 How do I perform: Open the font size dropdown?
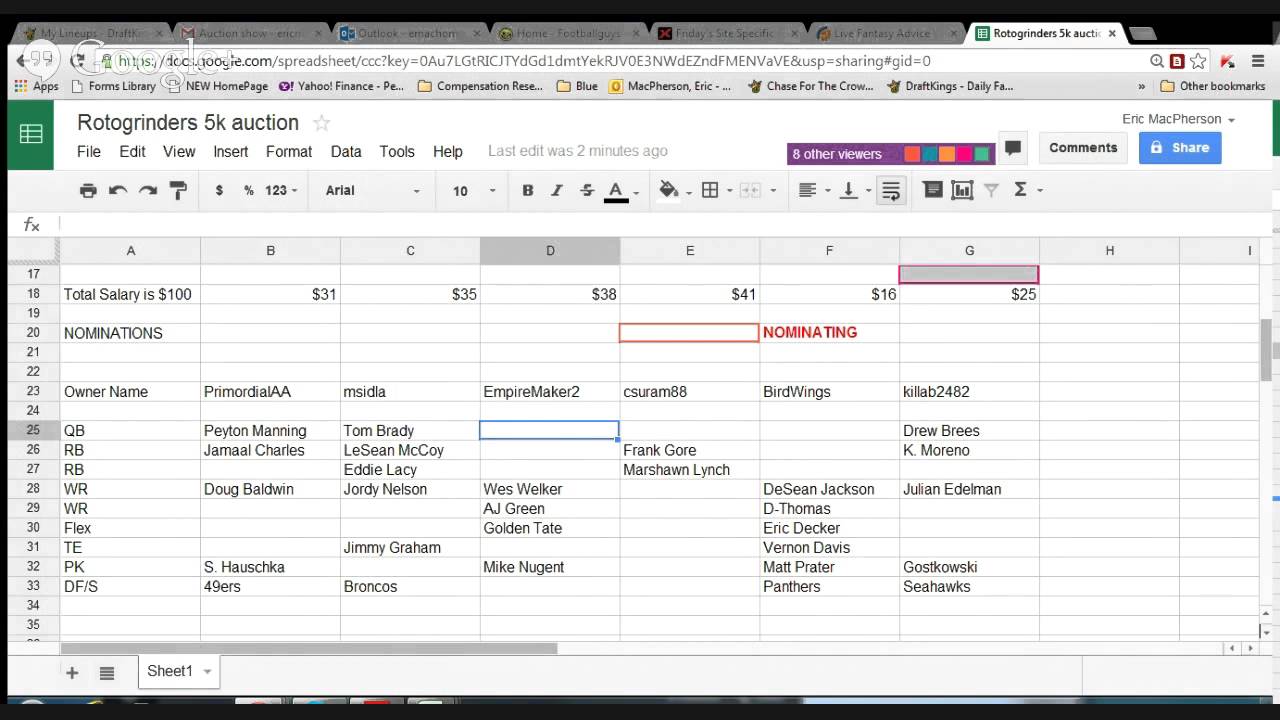474,190
